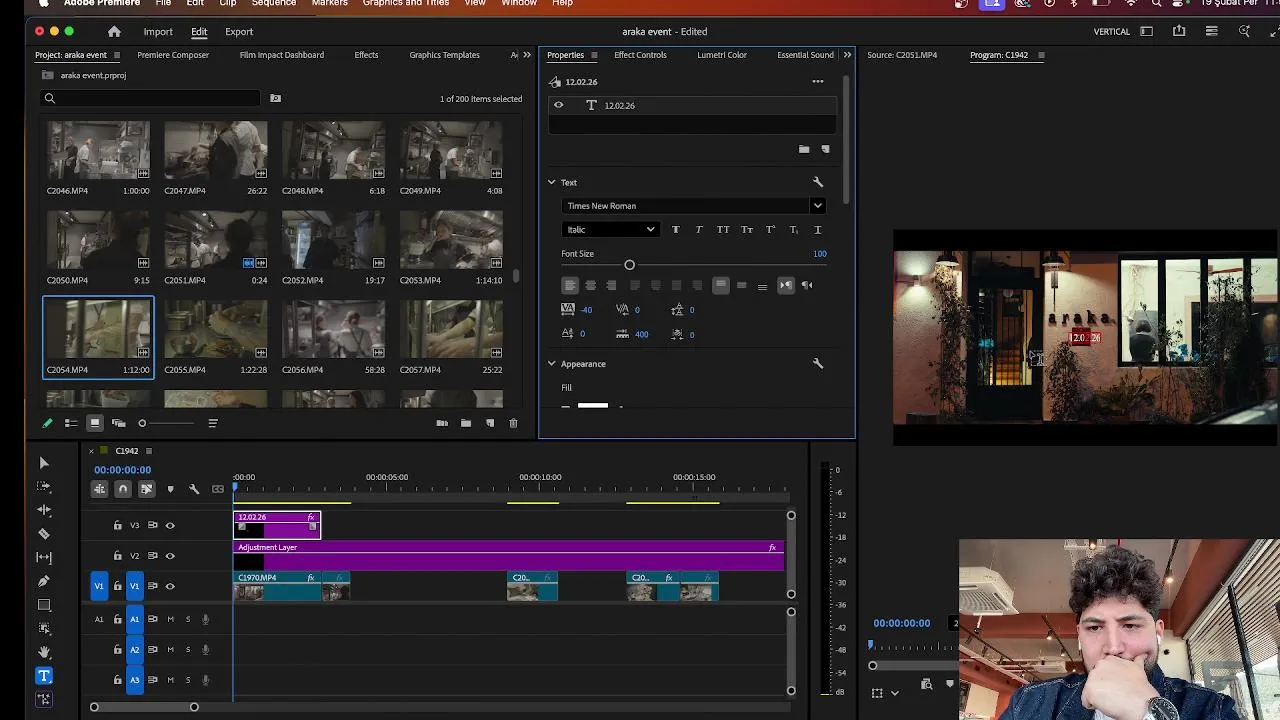Toggle visibility of 12.02.26 text layer
The height and width of the screenshot is (720, 1280).
click(559, 105)
